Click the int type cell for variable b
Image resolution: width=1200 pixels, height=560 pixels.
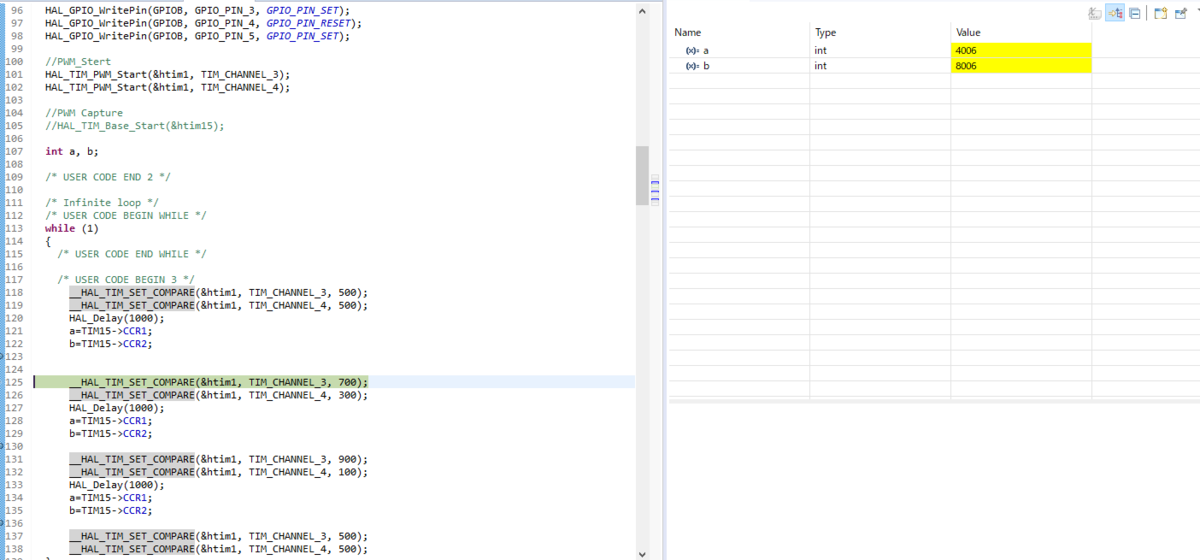[x=880, y=66]
